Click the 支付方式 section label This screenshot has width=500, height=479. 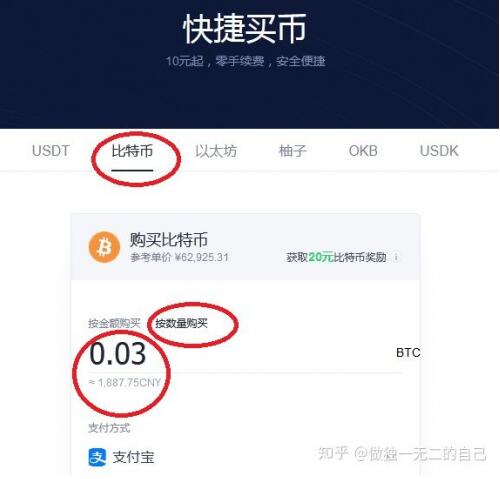(x=109, y=428)
